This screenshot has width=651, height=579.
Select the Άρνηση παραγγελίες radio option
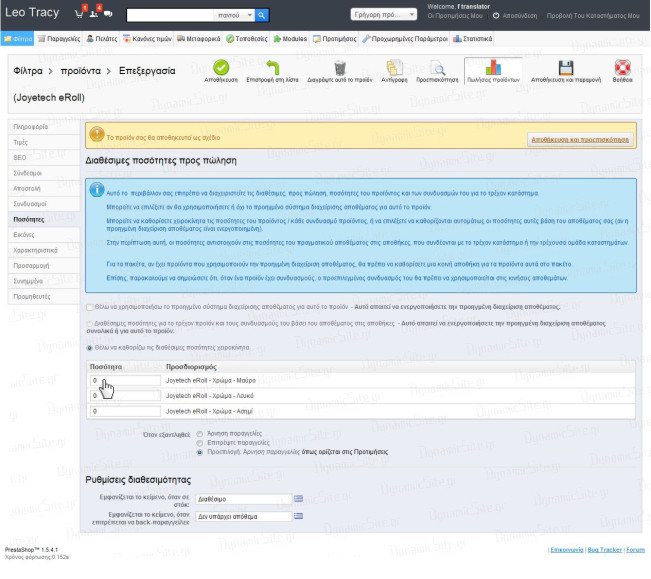200,434
